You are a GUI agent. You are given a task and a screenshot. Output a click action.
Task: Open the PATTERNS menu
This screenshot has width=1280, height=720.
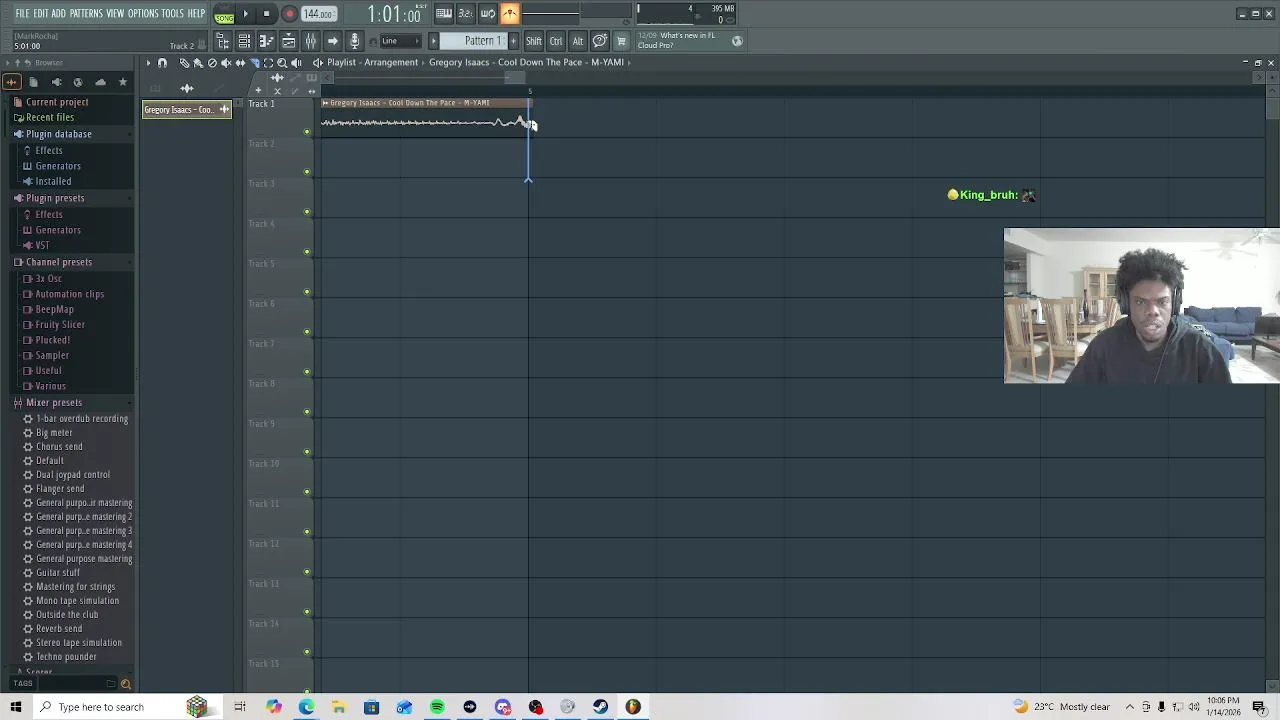tap(86, 13)
